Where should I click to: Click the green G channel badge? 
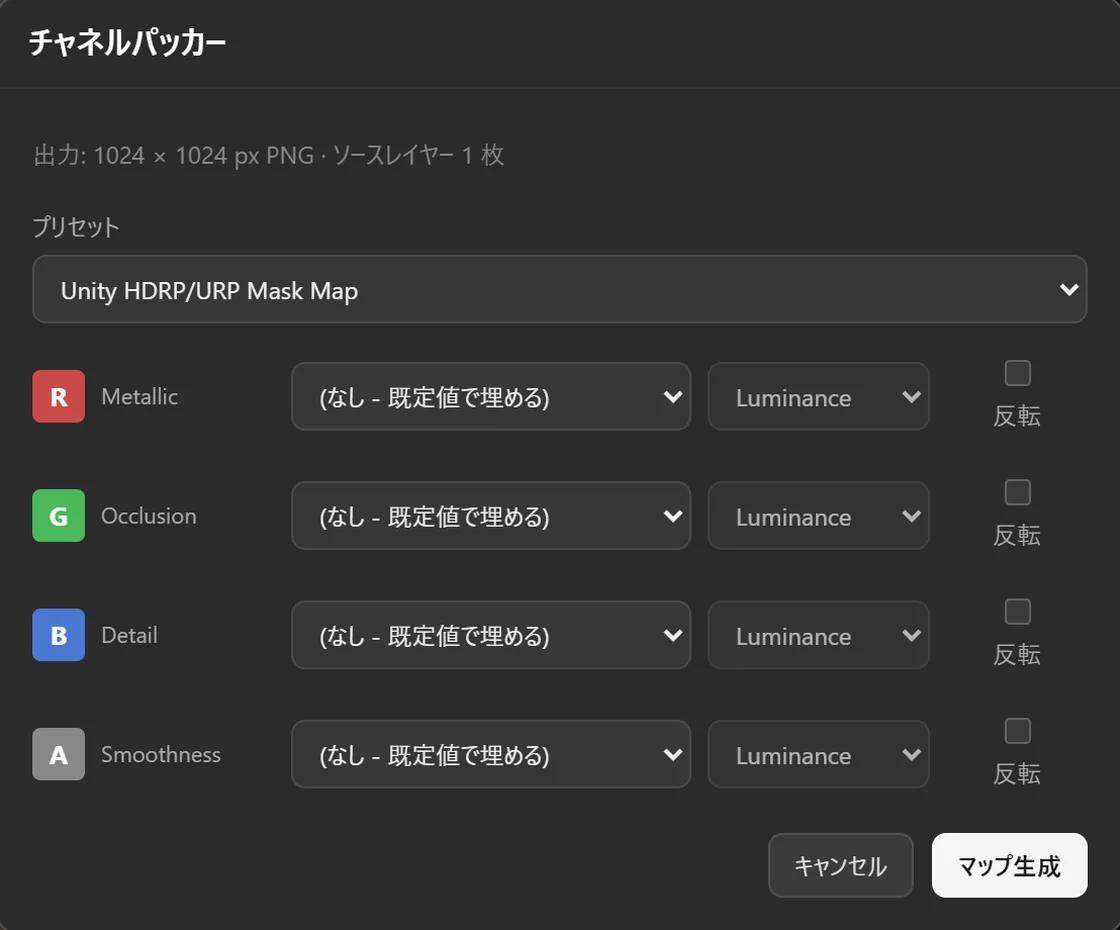tap(59, 516)
